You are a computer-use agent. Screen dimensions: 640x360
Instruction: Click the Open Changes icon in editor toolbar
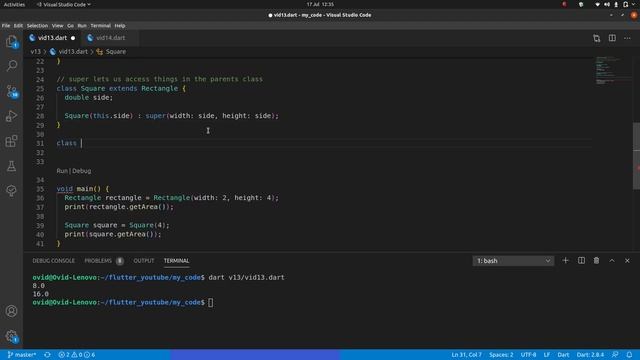[597, 38]
